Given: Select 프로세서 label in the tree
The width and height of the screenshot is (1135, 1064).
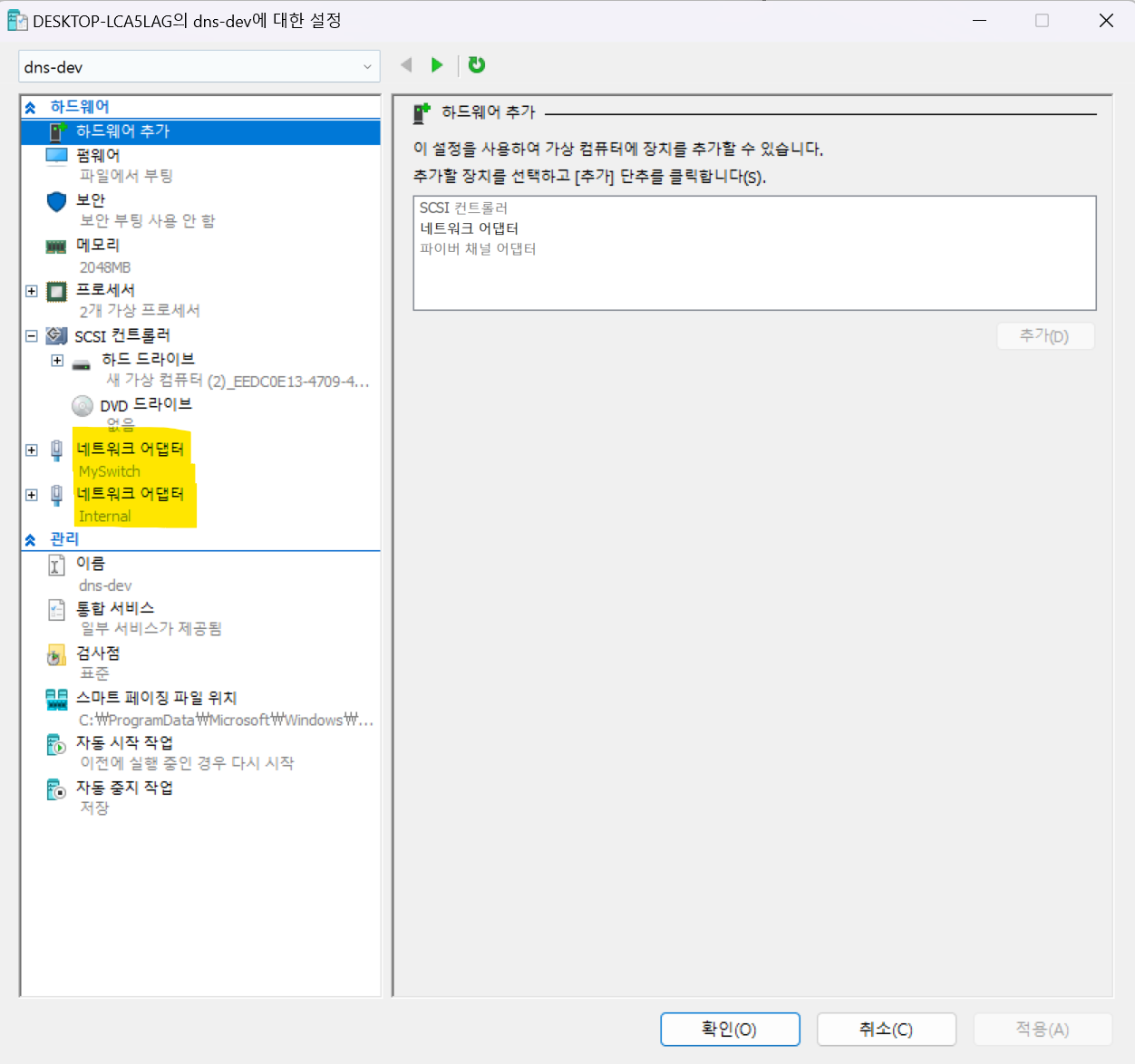Looking at the screenshot, I should [x=105, y=290].
